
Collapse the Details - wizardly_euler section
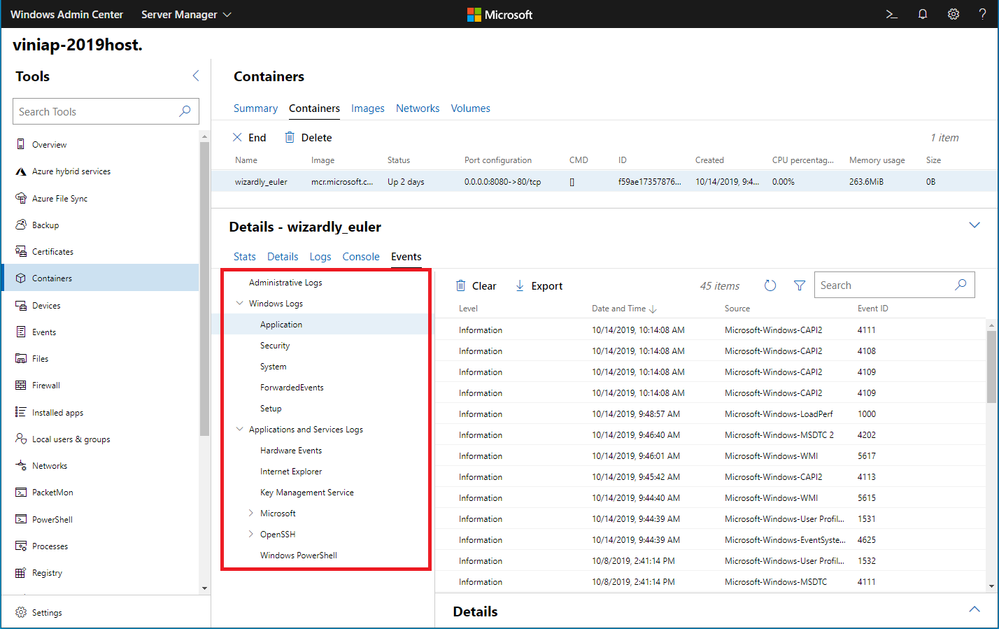click(974, 225)
